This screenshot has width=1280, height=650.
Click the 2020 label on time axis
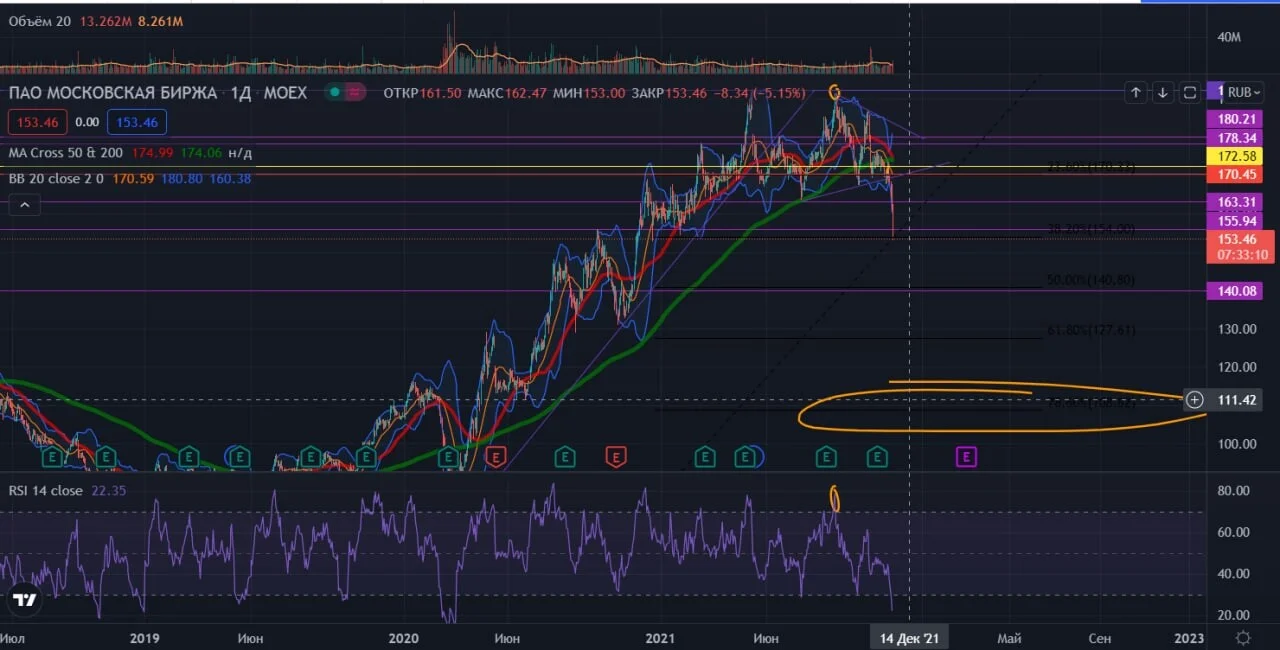(403, 637)
